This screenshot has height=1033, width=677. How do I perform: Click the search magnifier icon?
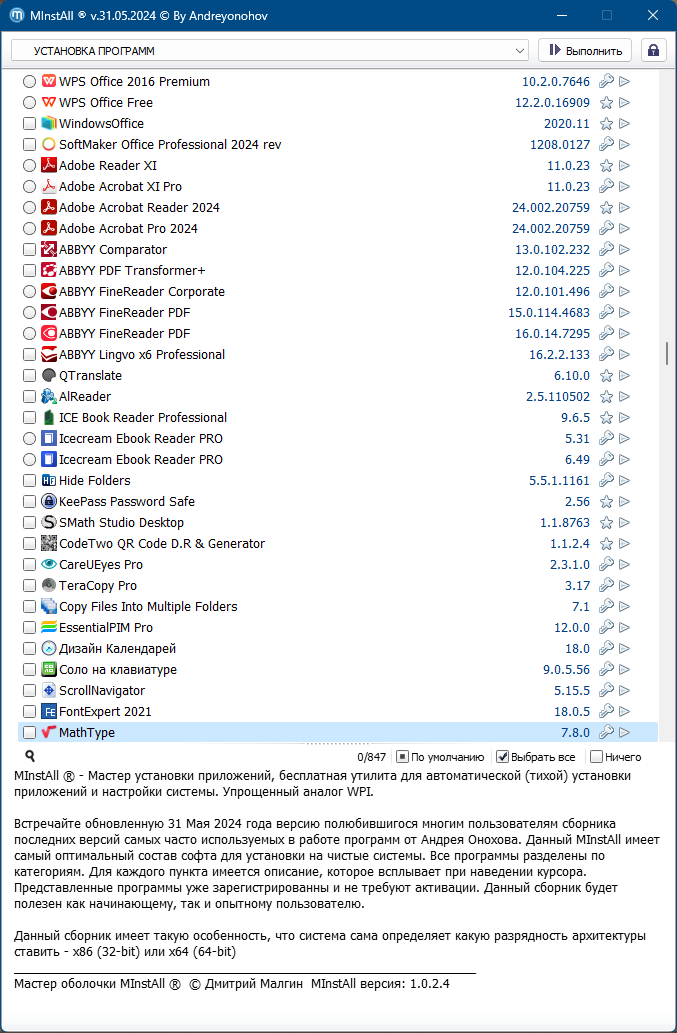pyautogui.click(x=30, y=756)
